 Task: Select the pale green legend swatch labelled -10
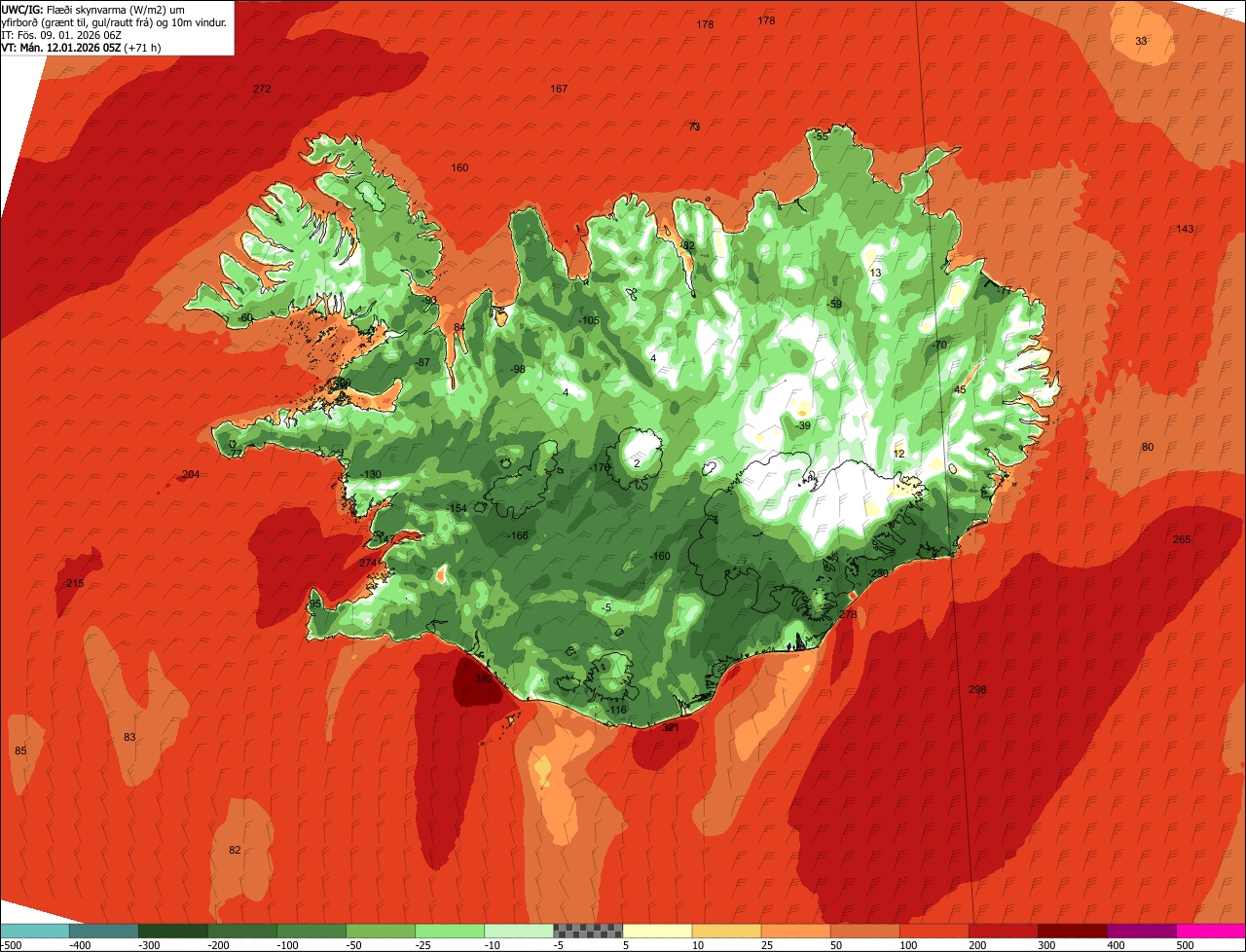pos(519,931)
